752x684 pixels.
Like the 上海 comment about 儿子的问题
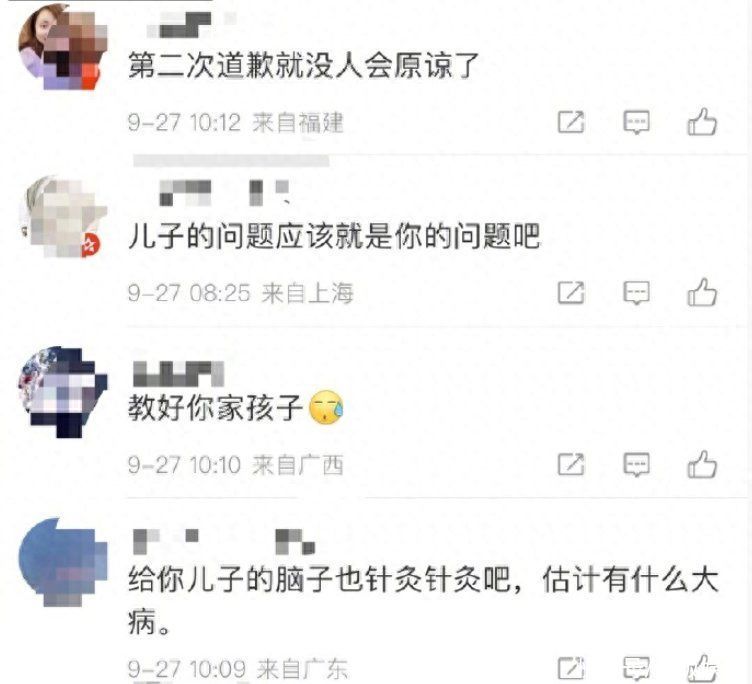pos(702,292)
